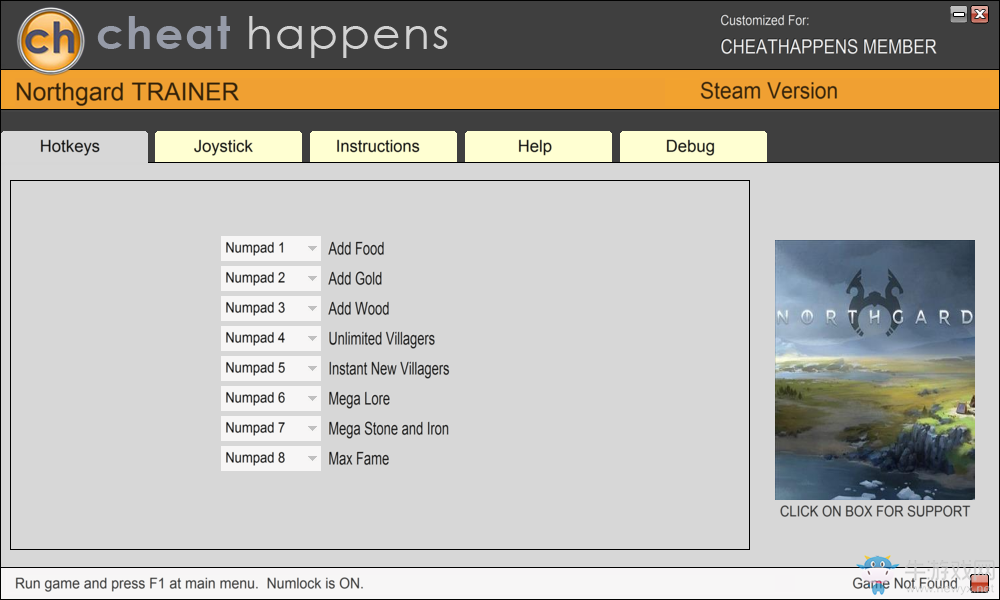The height and width of the screenshot is (600, 1000).
Task: Click the red game status indicator icon
Action: click(x=978, y=583)
